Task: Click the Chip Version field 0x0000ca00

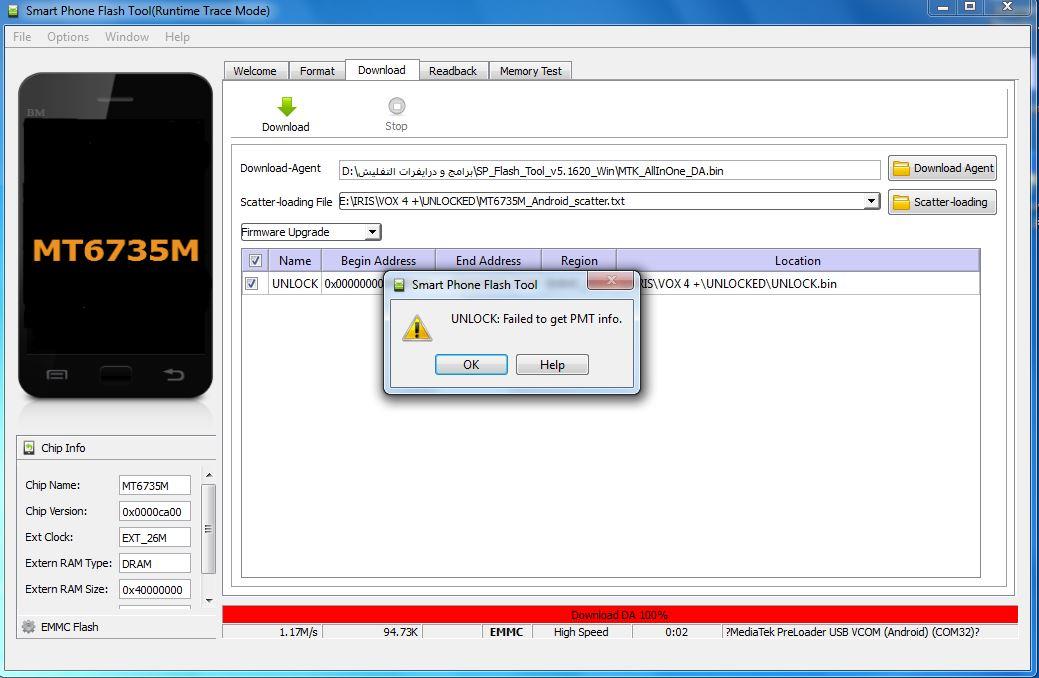Action: 154,512
